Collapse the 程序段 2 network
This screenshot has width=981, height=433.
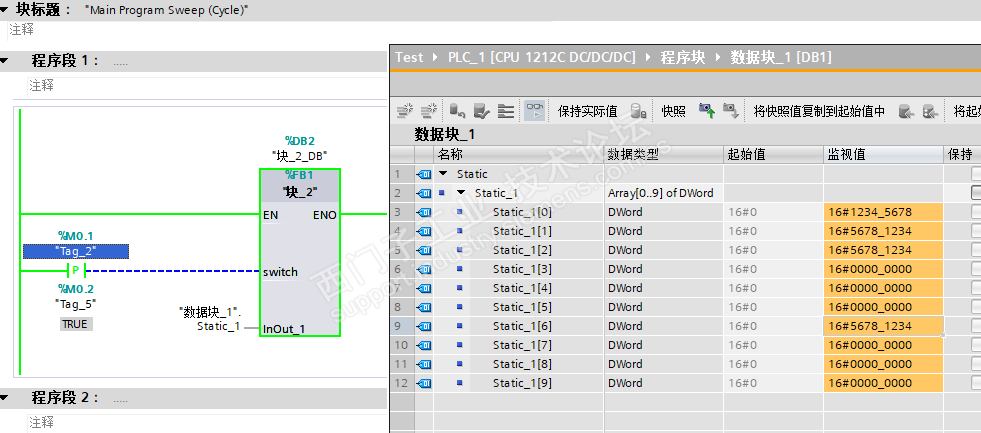pos(4,398)
